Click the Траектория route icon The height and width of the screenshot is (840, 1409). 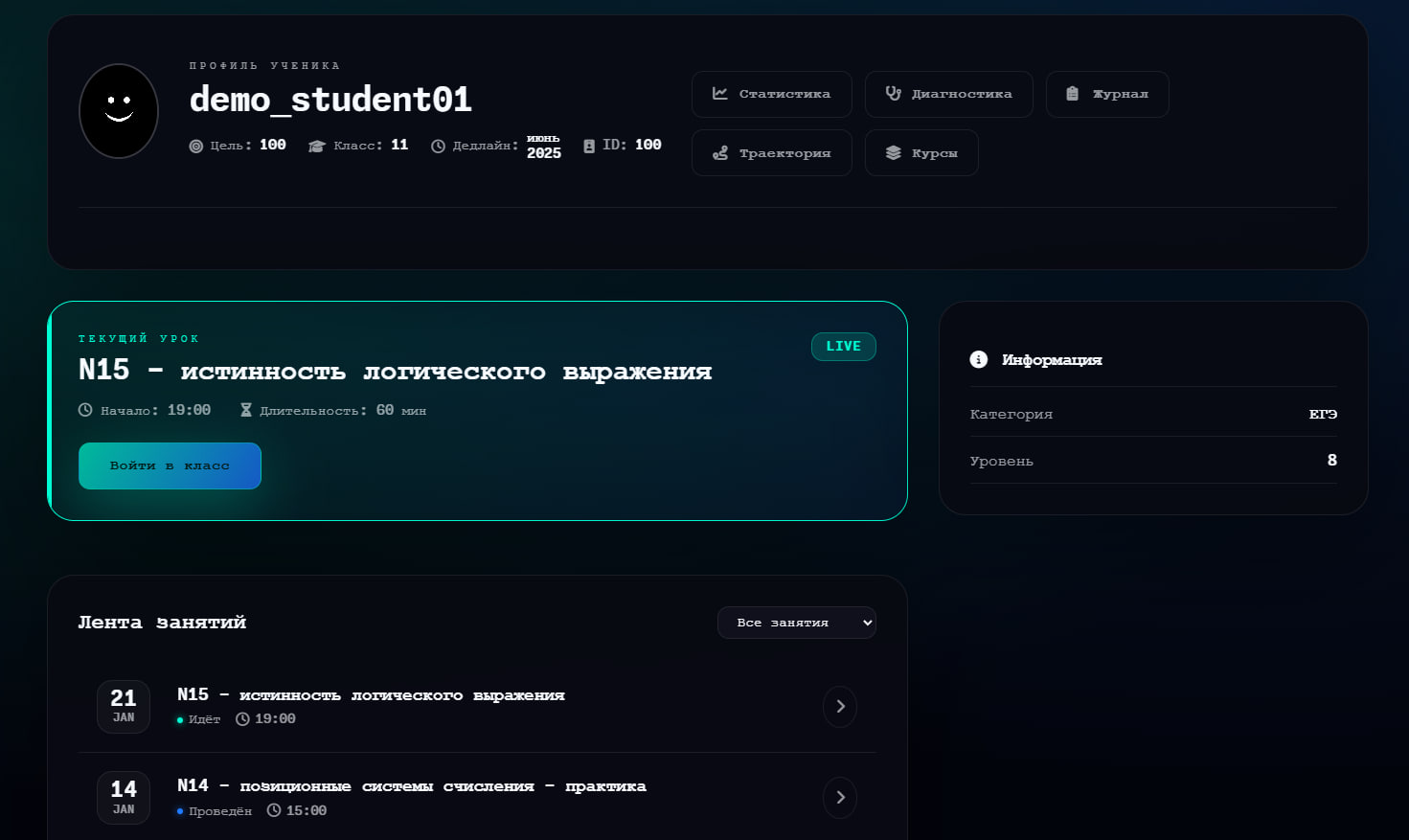pyautogui.click(x=719, y=153)
